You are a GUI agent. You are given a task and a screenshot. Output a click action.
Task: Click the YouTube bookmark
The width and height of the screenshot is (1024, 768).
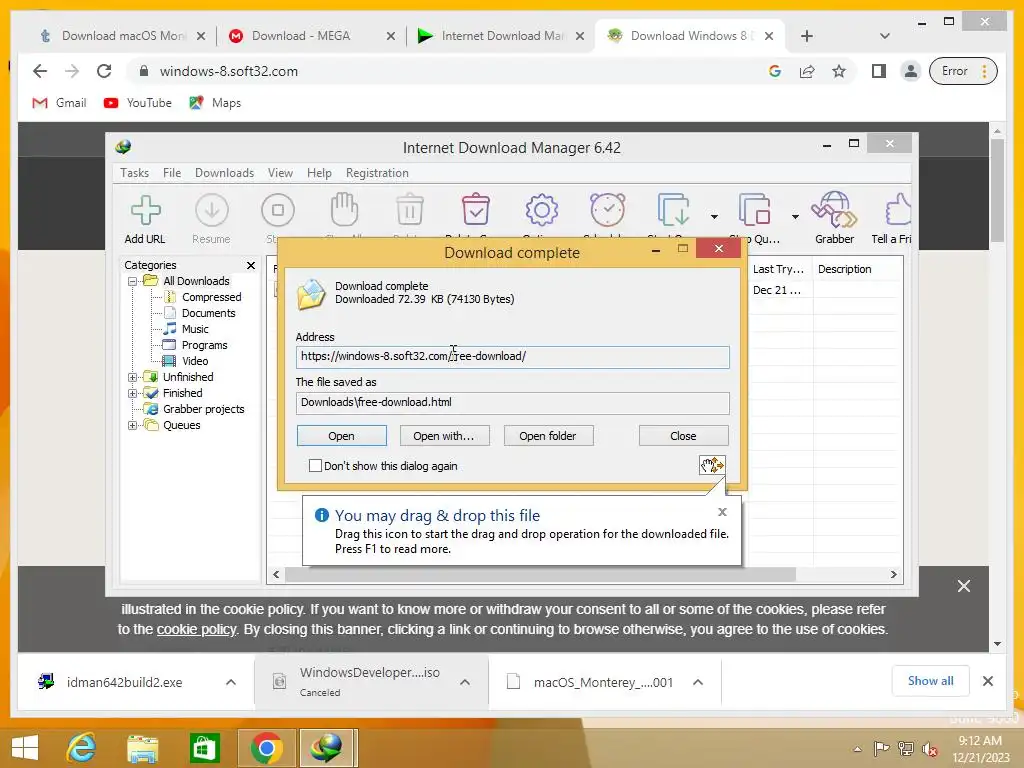(138, 103)
